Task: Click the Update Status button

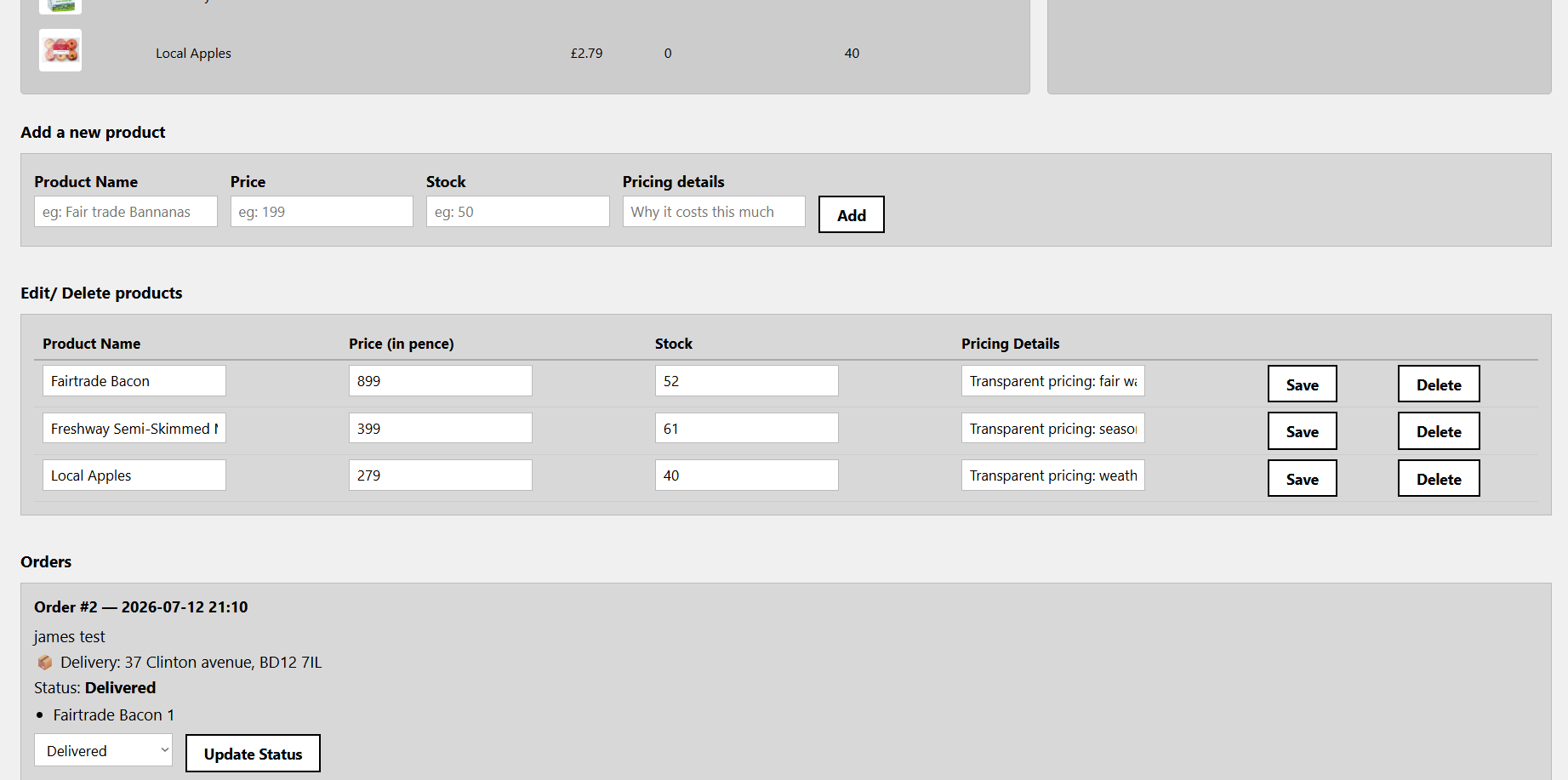Action: tap(253, 754)
